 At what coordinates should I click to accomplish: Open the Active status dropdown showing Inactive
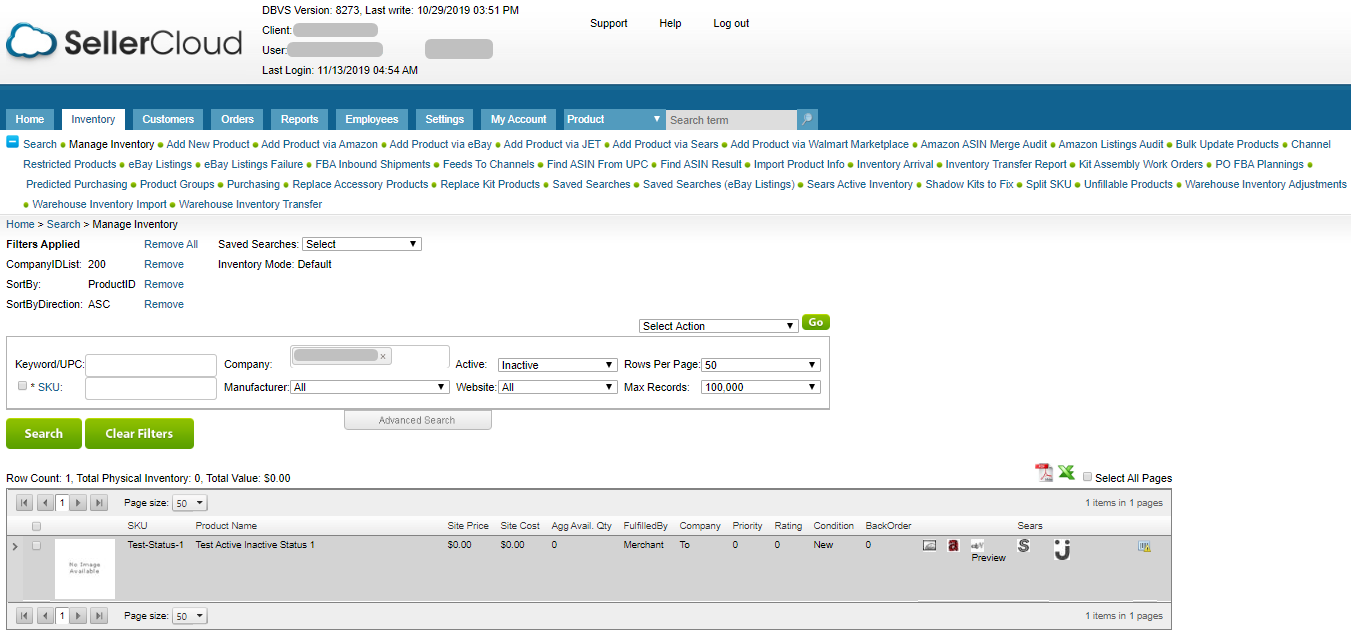tap(558, 365)
